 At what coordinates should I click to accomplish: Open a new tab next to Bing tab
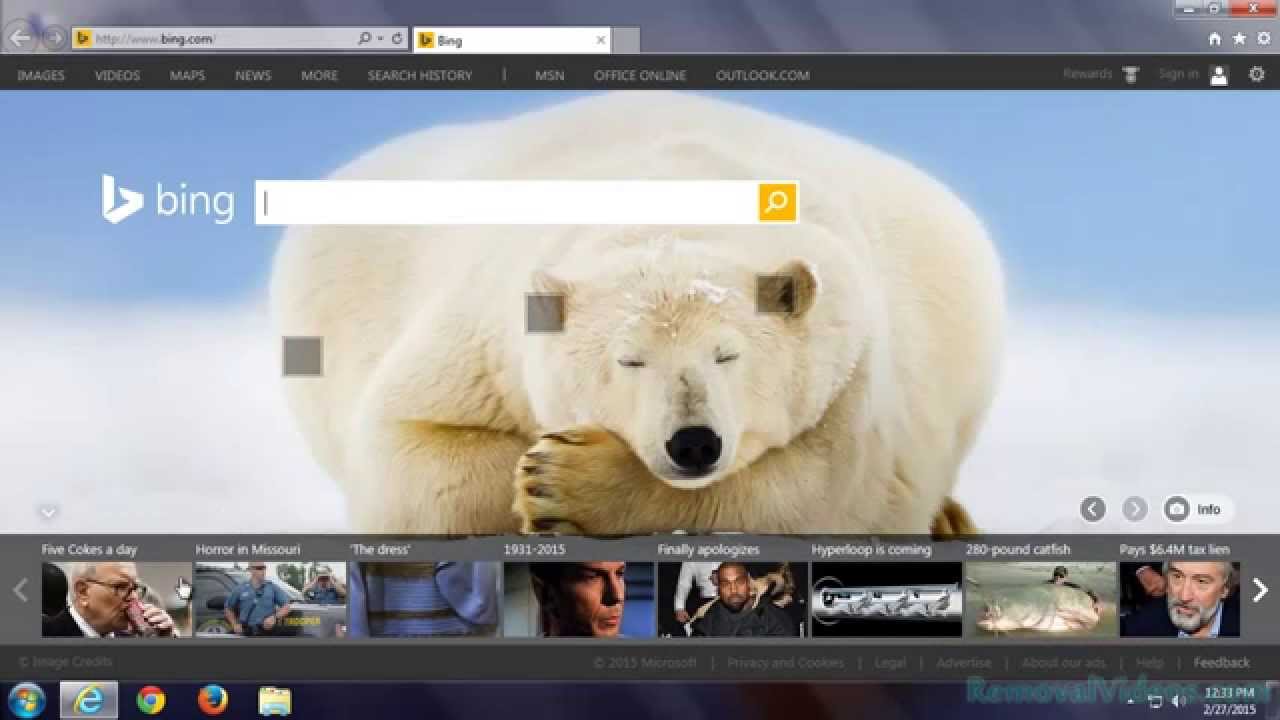tap(625, 40)
